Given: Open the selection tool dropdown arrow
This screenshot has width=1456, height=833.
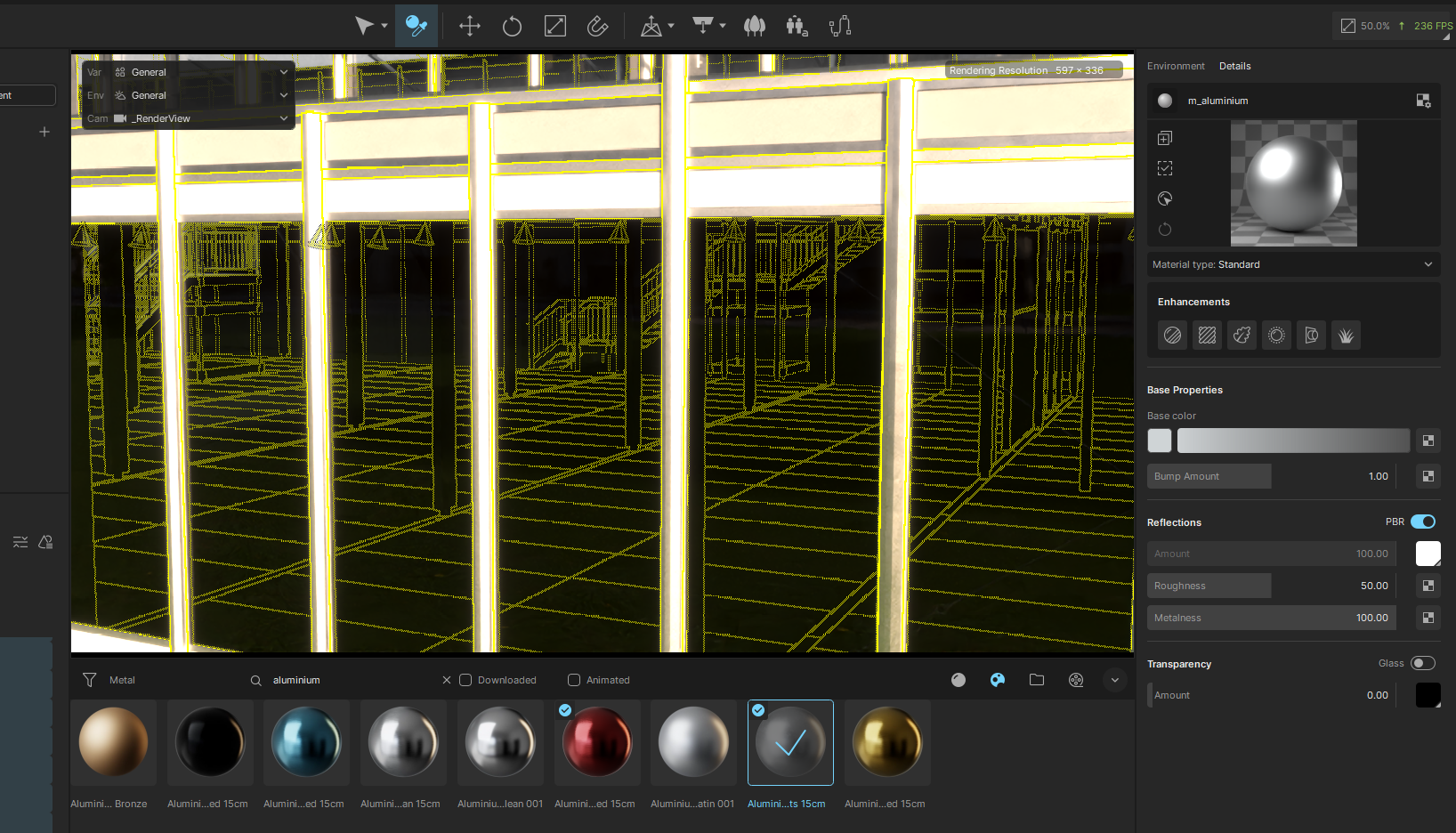Looking at the screenshot, I should coord(384,26).
